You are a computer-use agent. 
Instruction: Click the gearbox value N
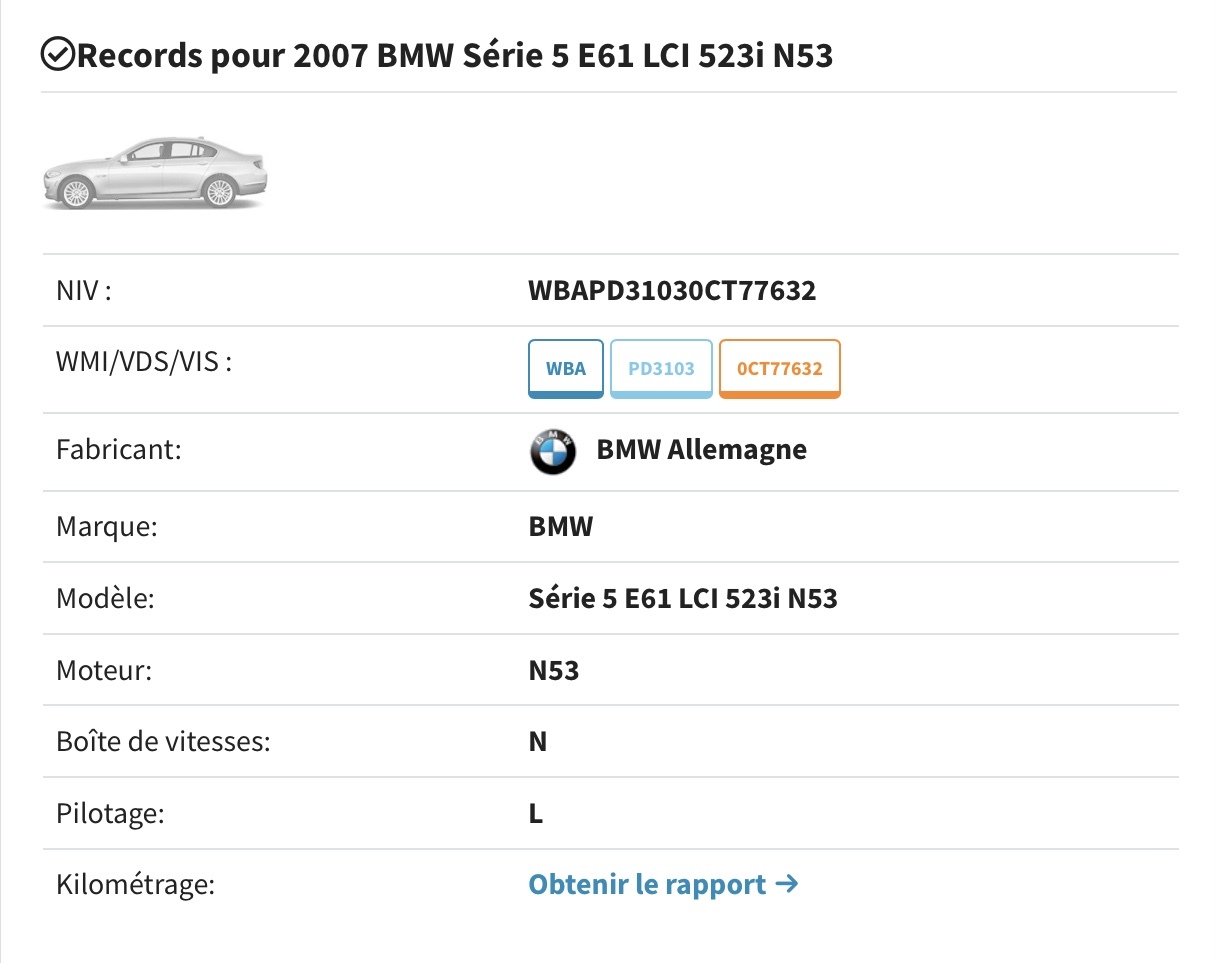click(x=538, y=742)
